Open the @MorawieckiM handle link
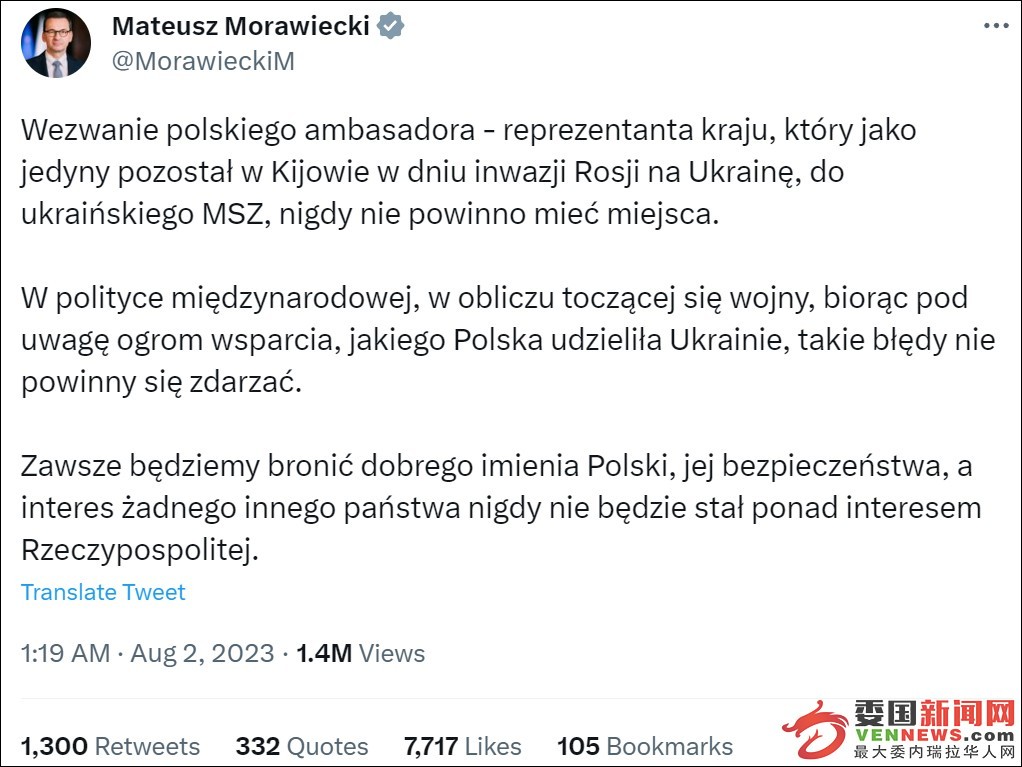This screenshot has height=767, width=1022. 203,61
